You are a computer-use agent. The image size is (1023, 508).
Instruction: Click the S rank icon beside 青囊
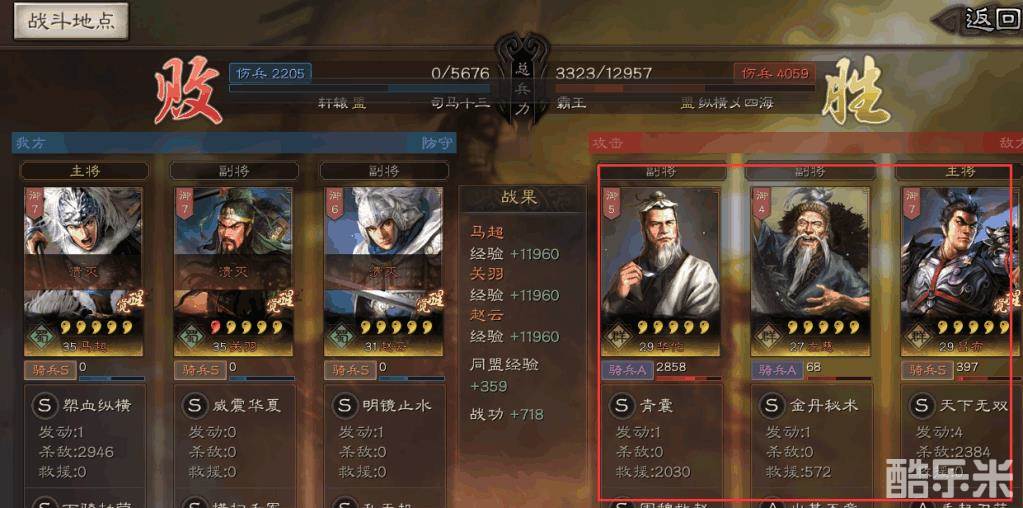coord(622,406)
